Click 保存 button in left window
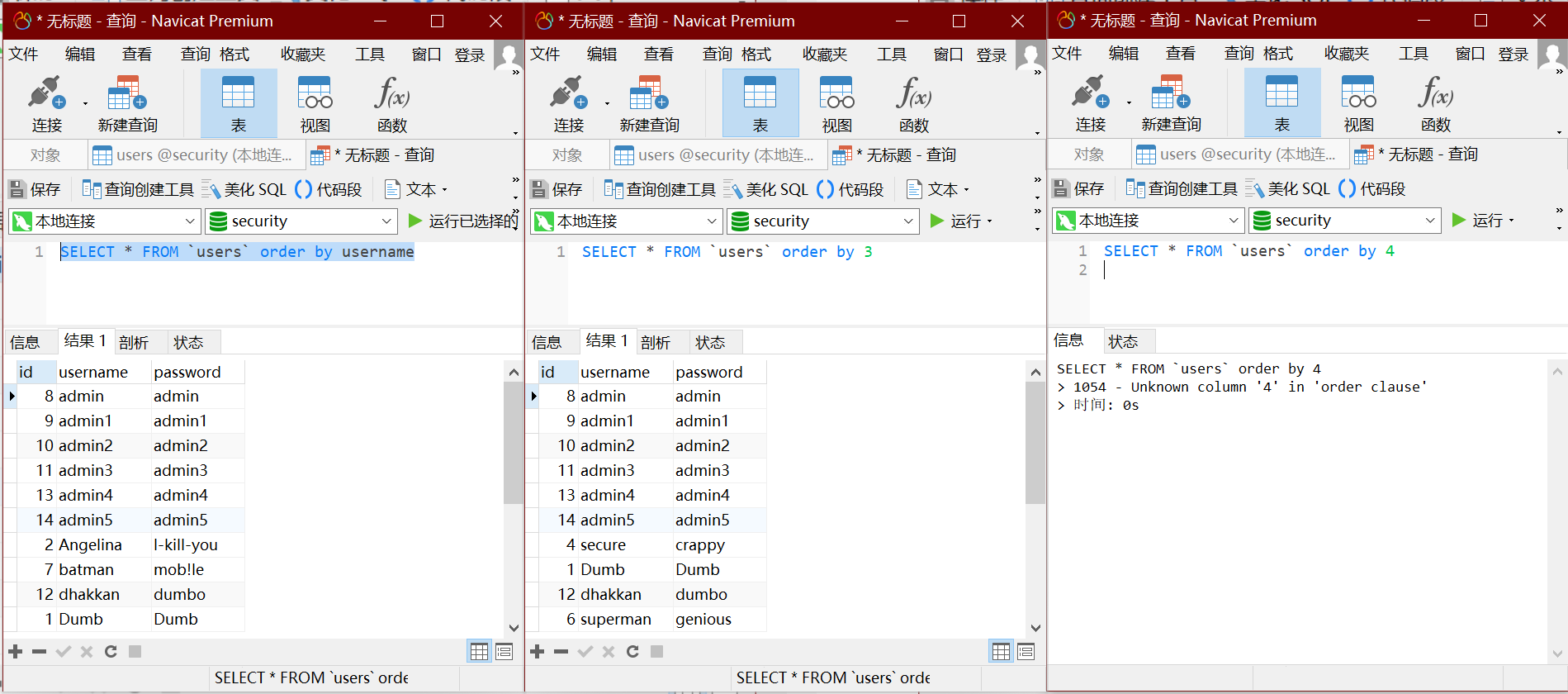Viewport: 1568px width, 694px height. tap(36, 190)
